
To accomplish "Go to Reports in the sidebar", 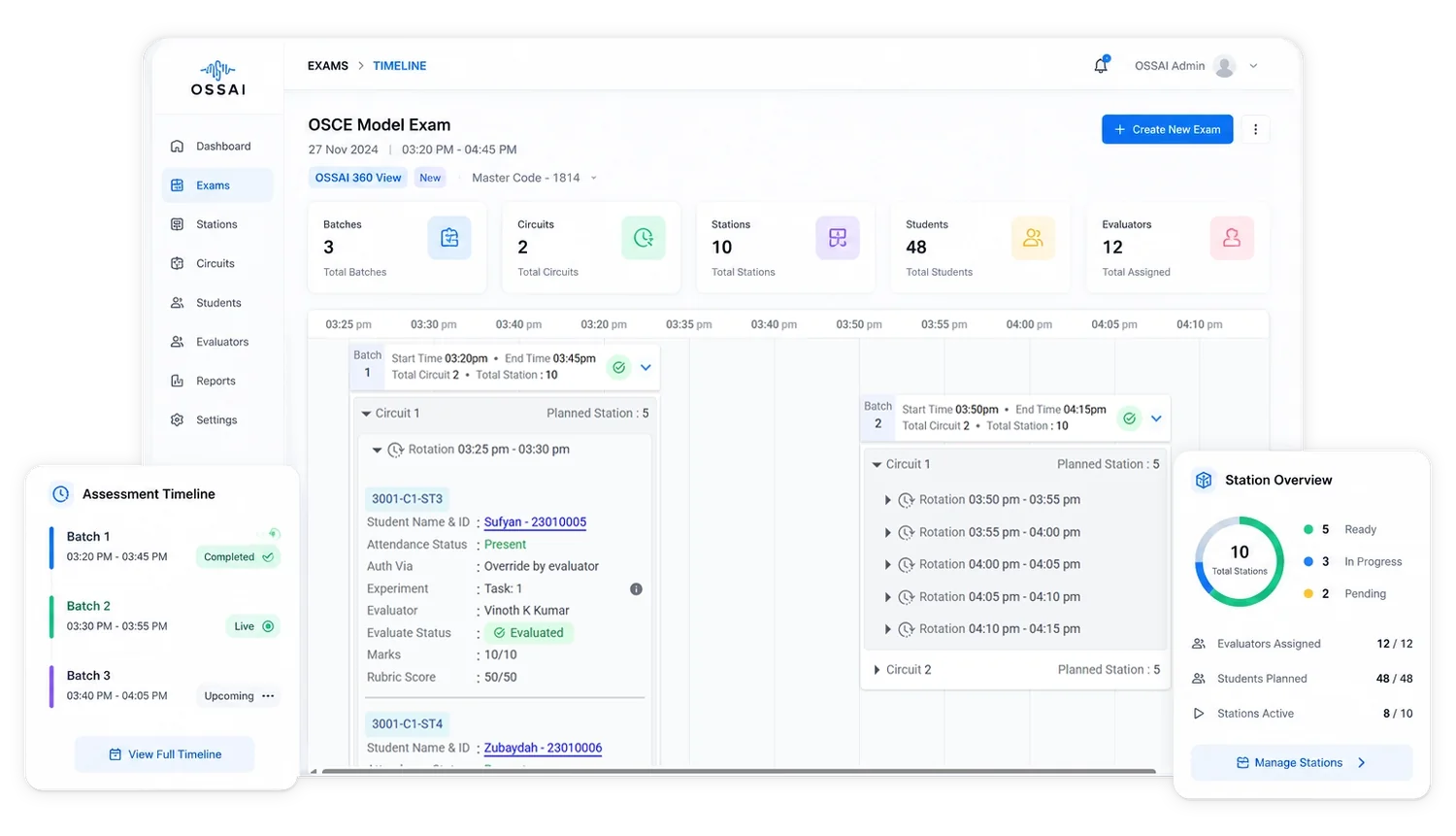I will [217, 381].
